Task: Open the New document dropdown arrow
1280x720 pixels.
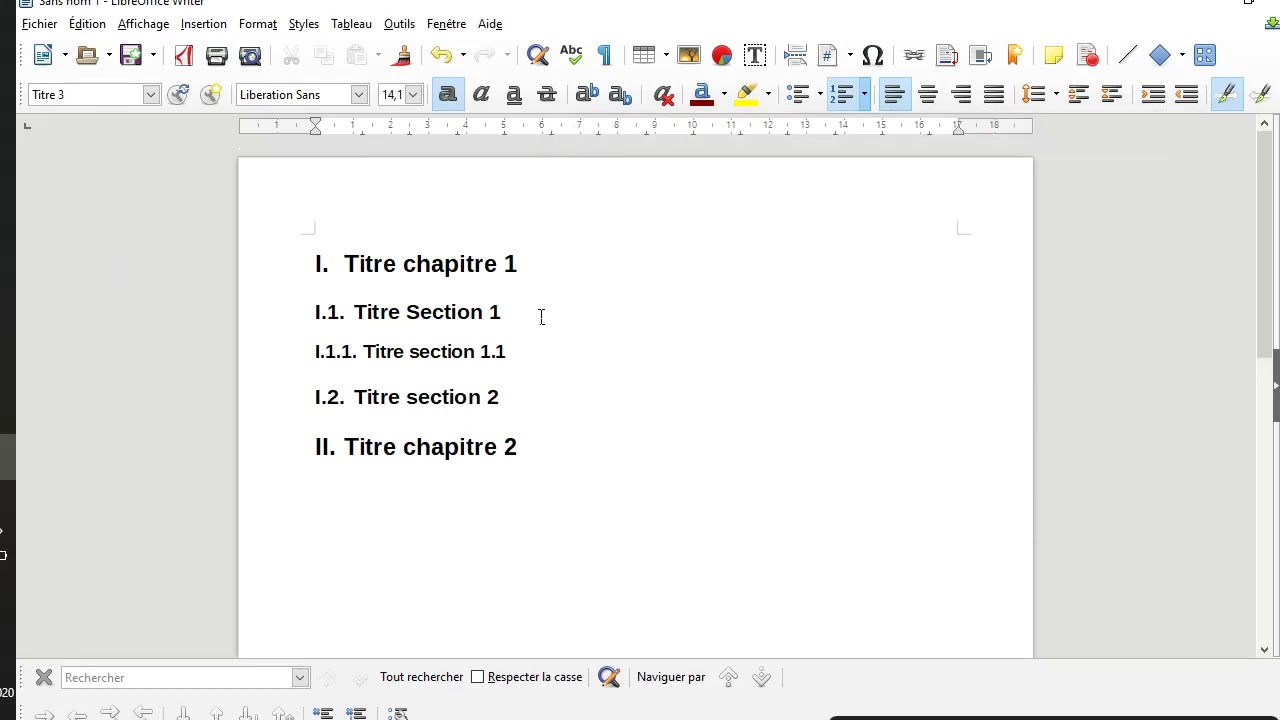Action: point(65,56)
